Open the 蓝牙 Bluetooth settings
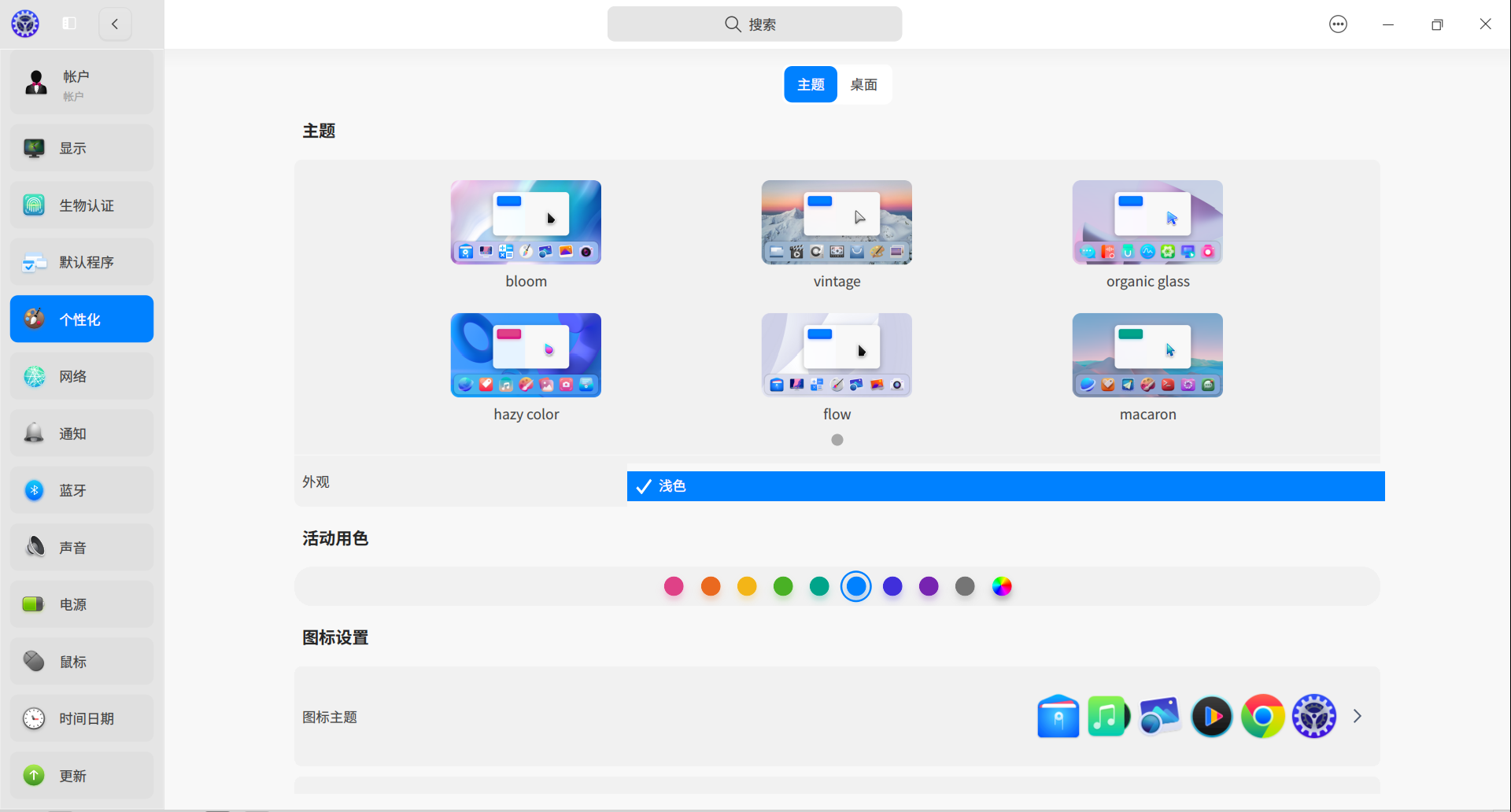Image resolution: width=1511 pixels, height=812 pixels. click(82, 490)
